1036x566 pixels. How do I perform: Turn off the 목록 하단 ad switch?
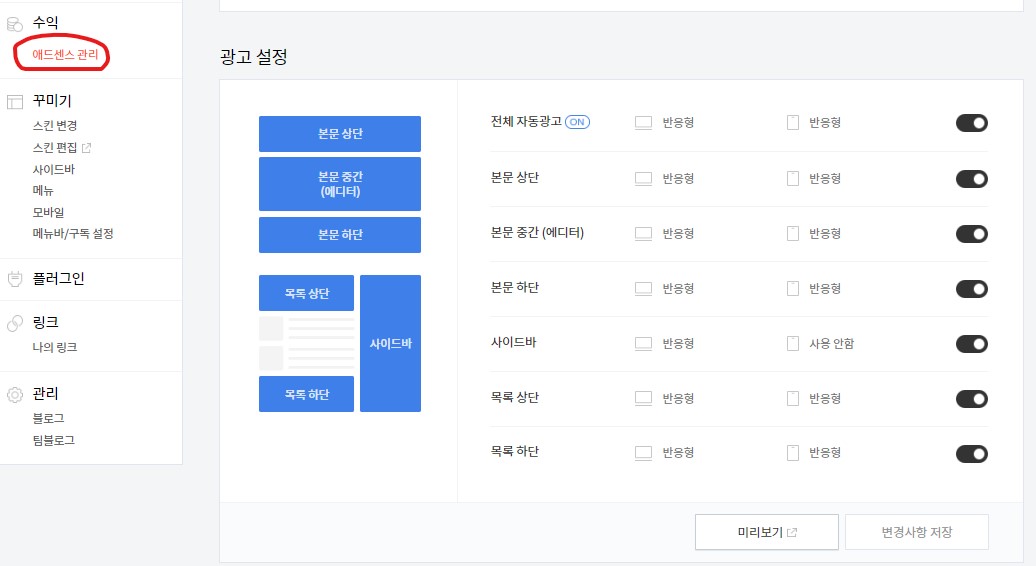tap(971, 454)
